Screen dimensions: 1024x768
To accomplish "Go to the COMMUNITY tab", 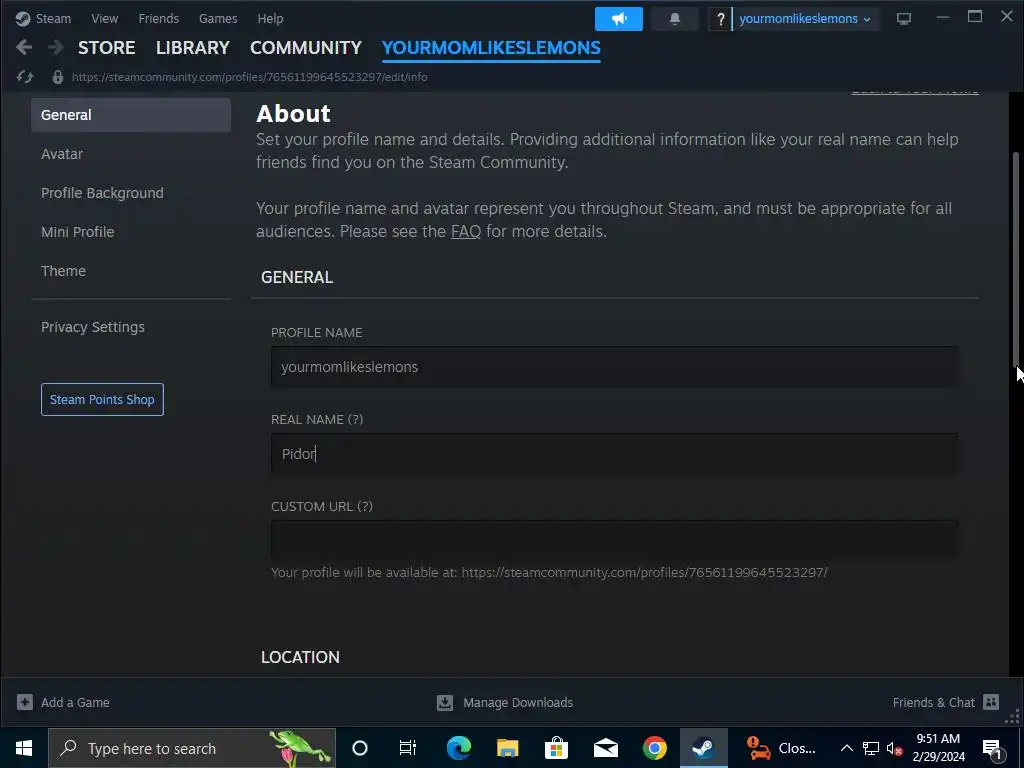I will (x=306, y=48).
